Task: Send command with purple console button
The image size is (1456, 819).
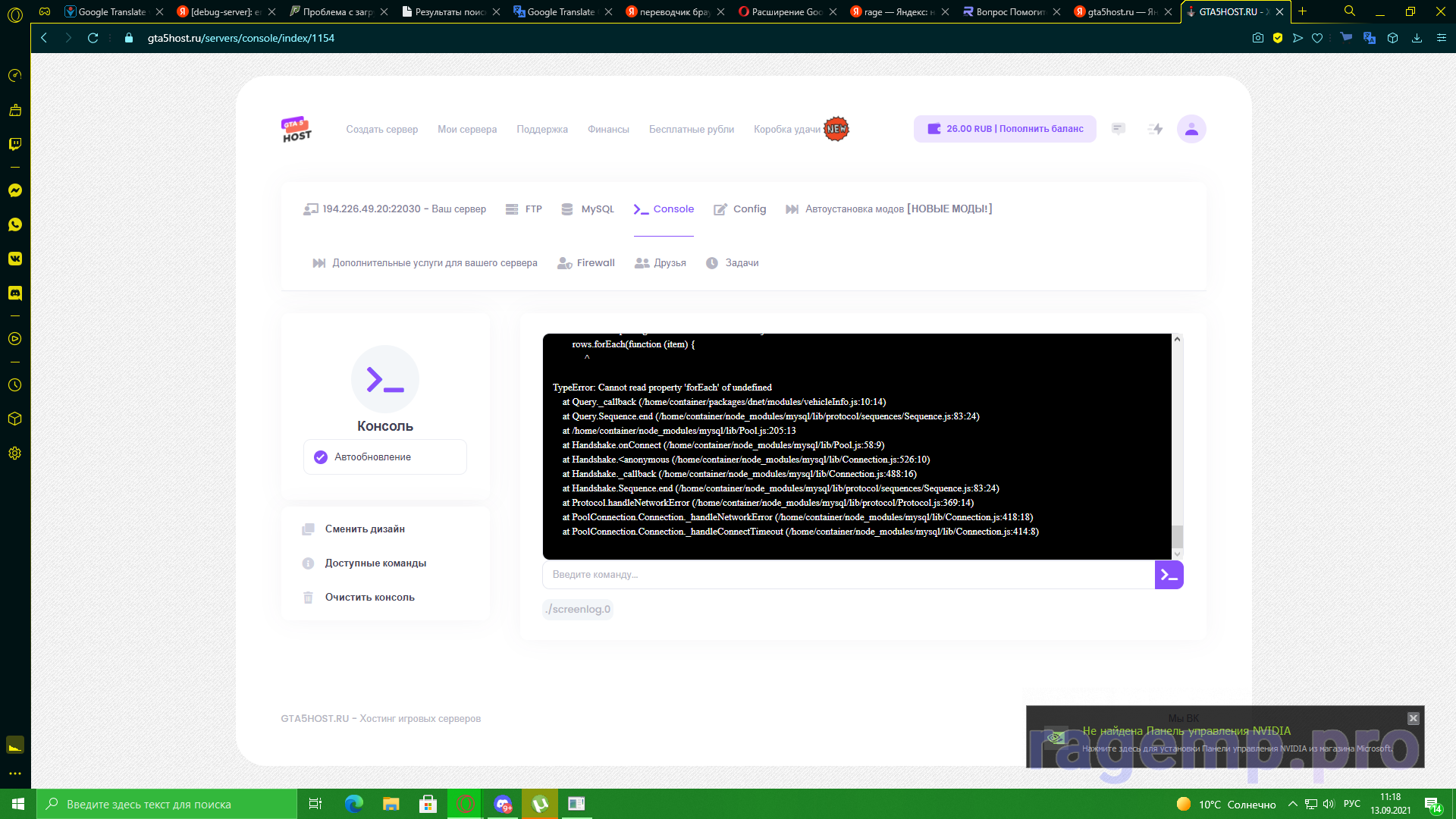Action: coord(1169,575)
